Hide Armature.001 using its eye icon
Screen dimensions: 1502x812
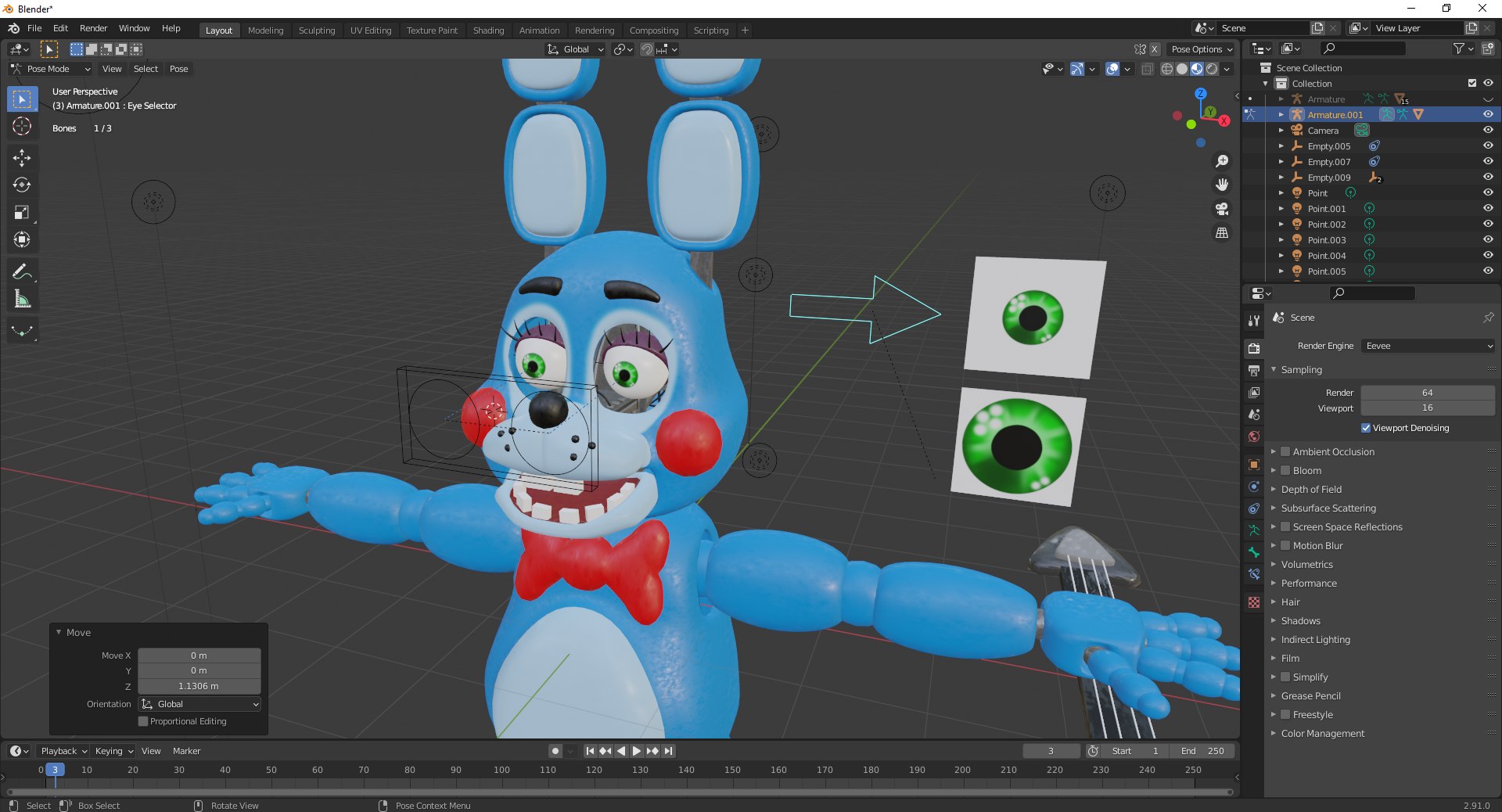(x=1488, y=114)
